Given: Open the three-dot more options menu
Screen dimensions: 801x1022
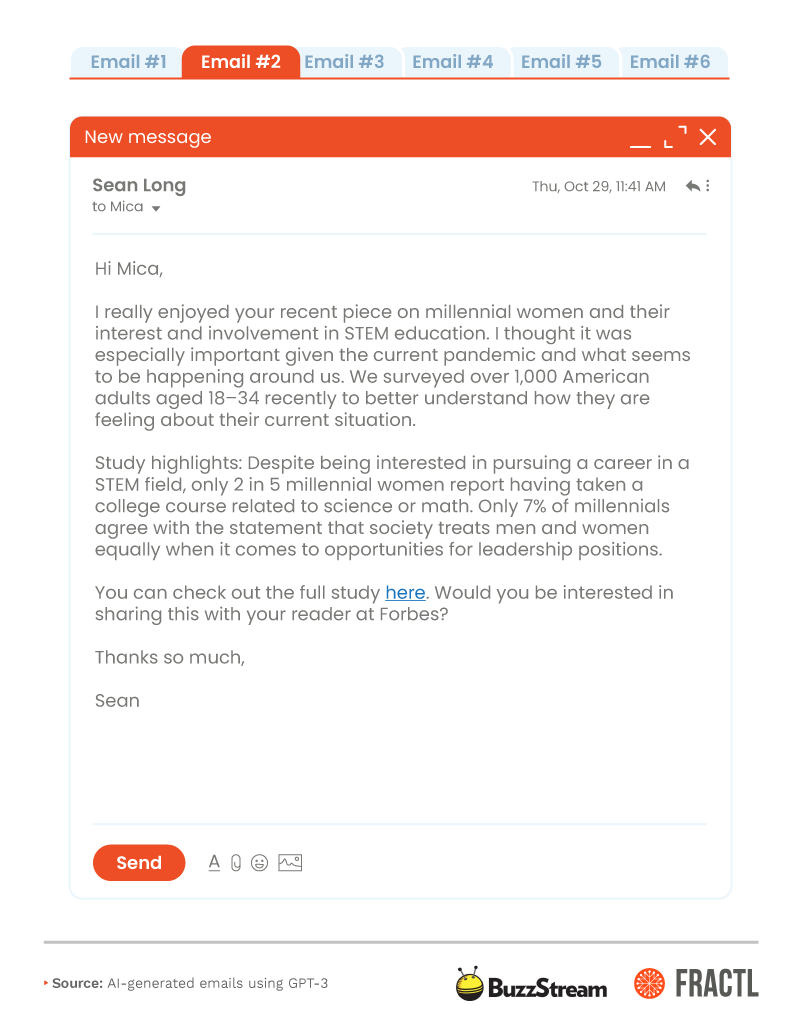Looking at the screenshot, I should pyautogui.click(x=708, y=186).
